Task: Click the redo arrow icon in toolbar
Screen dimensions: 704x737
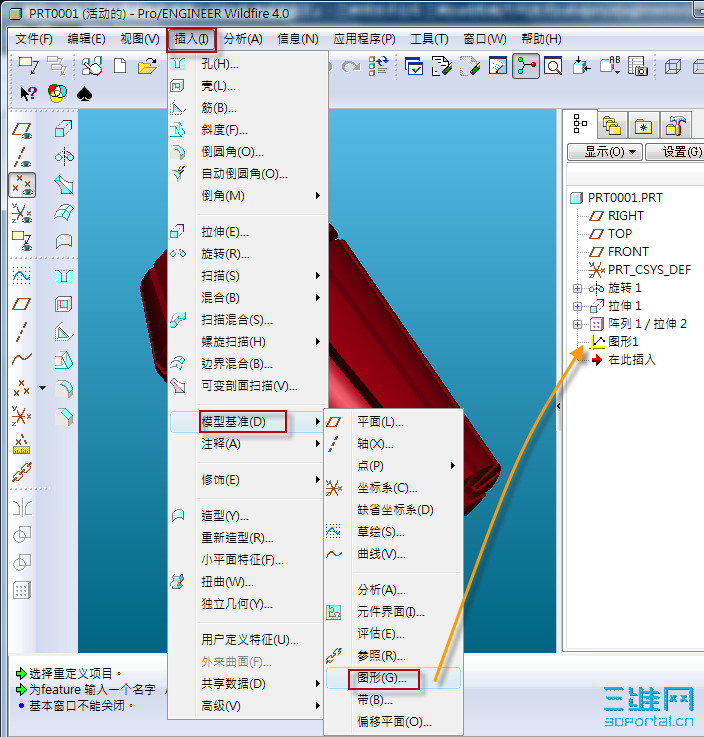Action: (351, 67)
